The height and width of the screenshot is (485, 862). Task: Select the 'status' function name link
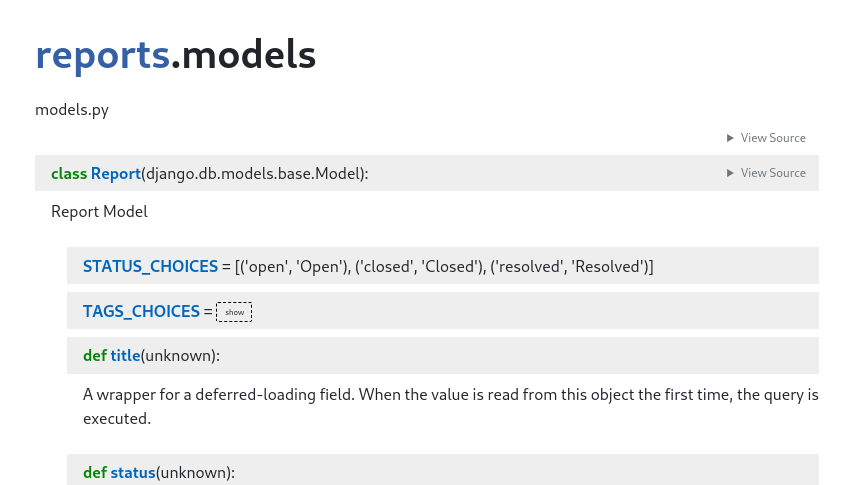133,473
